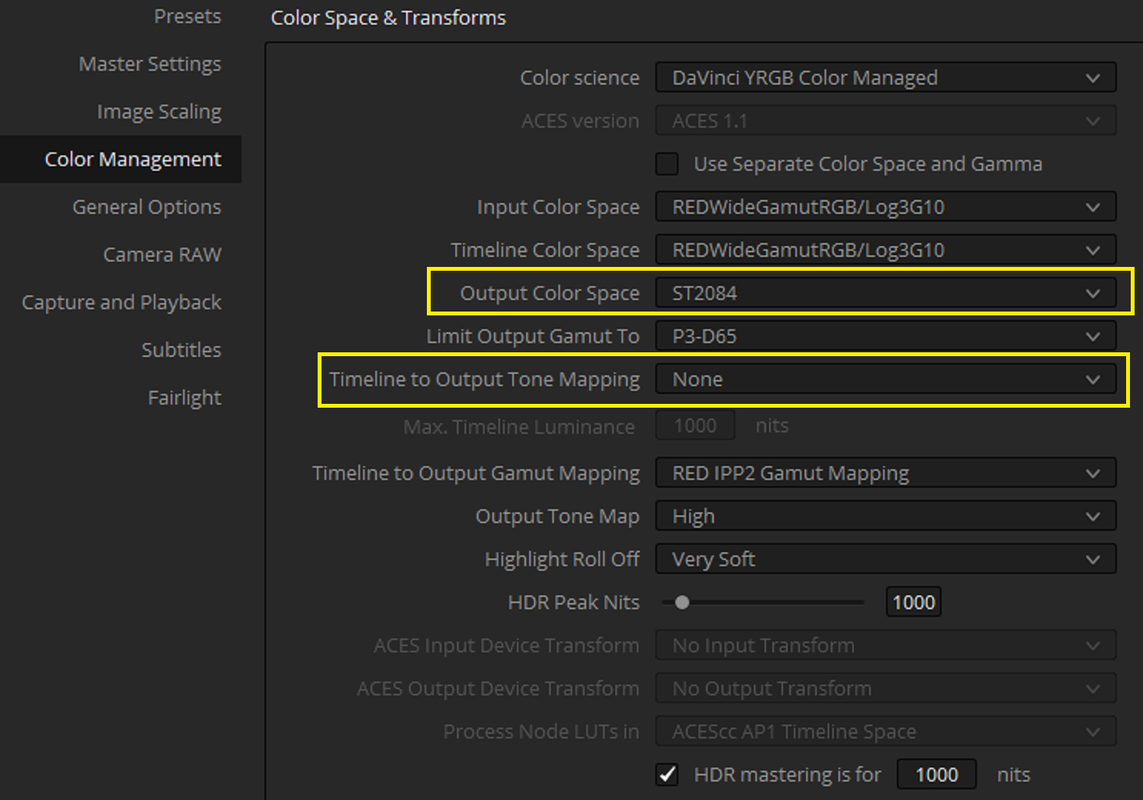
Task: Uncheck the HDR mastering is for checkbox
Action: [666, 774]
